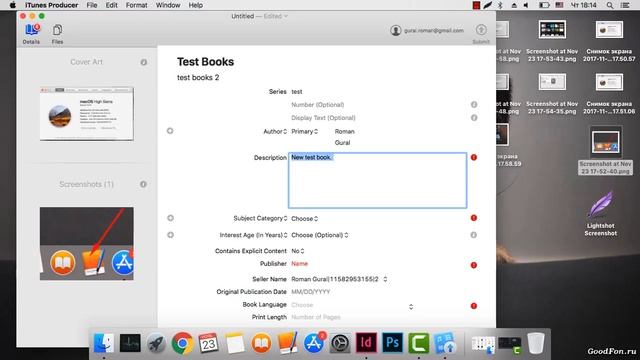This screenshot has height=360, width=640.
Task: Open the Choose (Optional) interest age dropdown
Action: (320, 235)
